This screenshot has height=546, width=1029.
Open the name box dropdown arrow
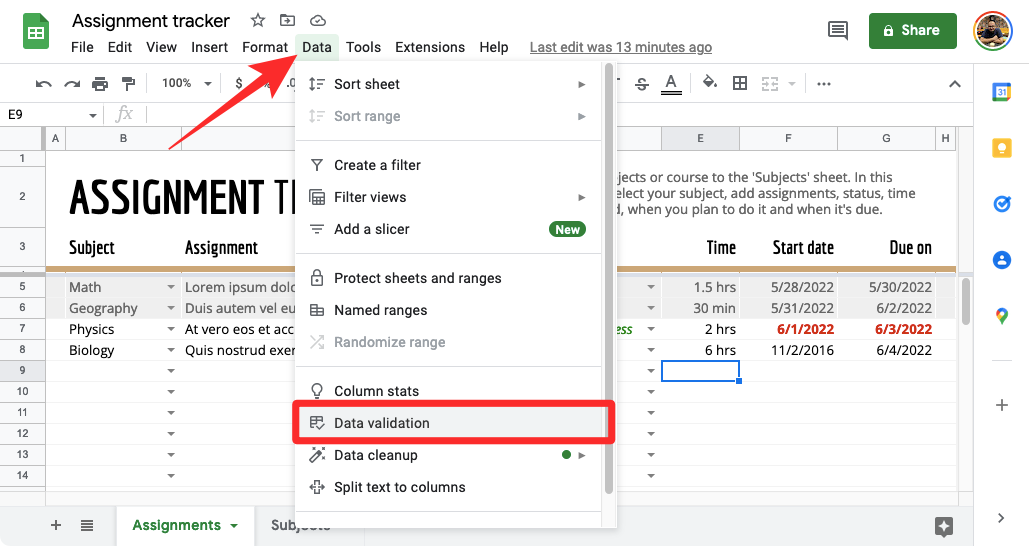93,115
